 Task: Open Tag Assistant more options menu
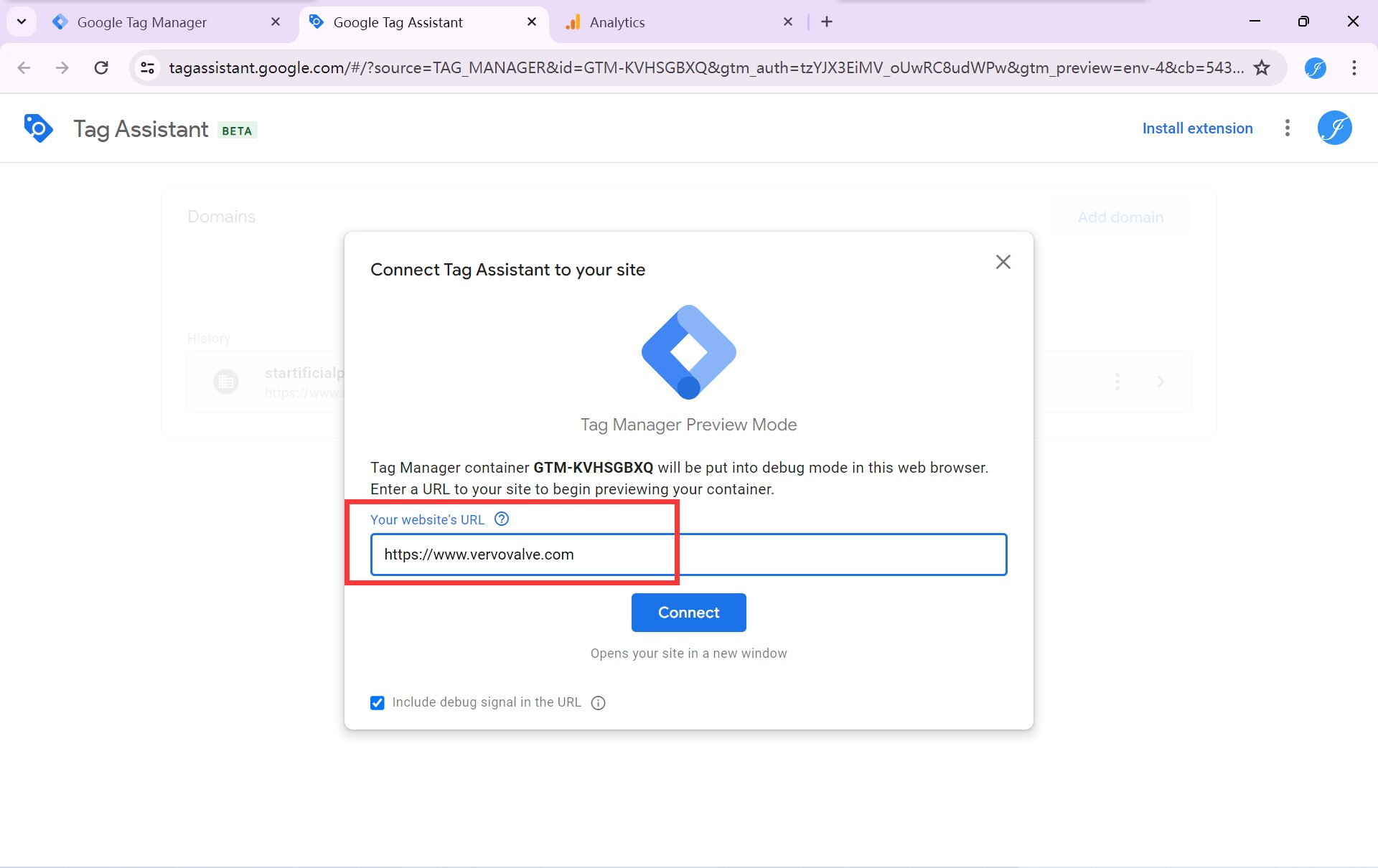(1287, 128)
